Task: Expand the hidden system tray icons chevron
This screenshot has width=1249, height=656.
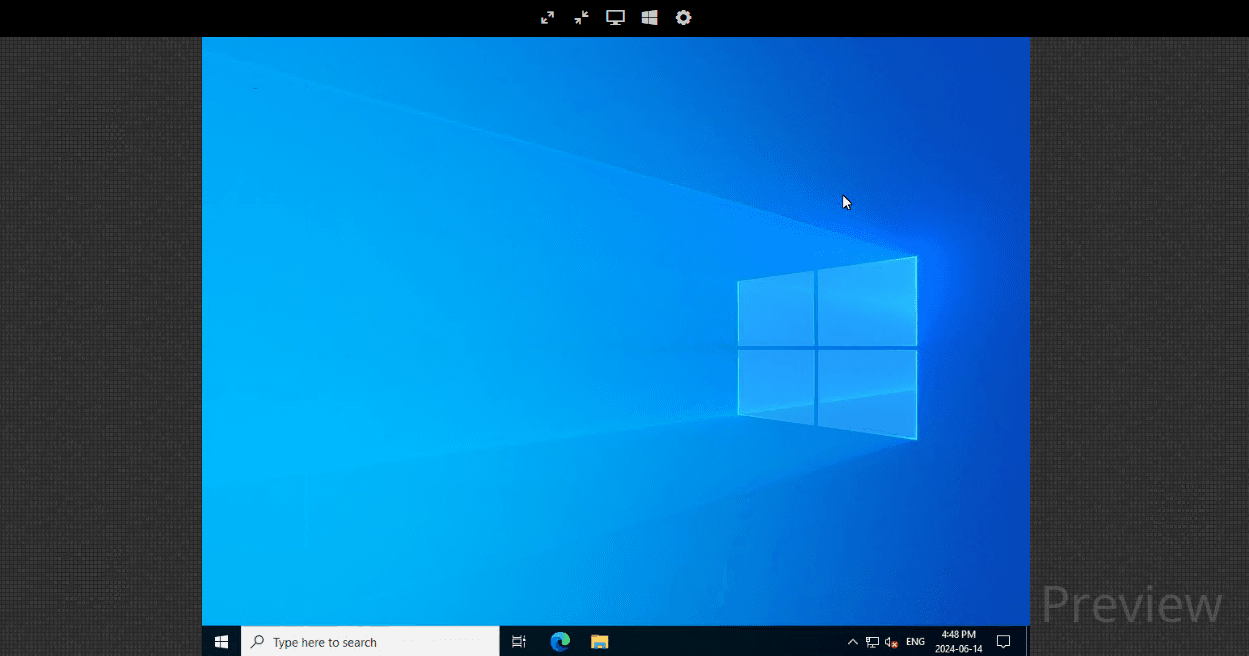Action: 852,642
